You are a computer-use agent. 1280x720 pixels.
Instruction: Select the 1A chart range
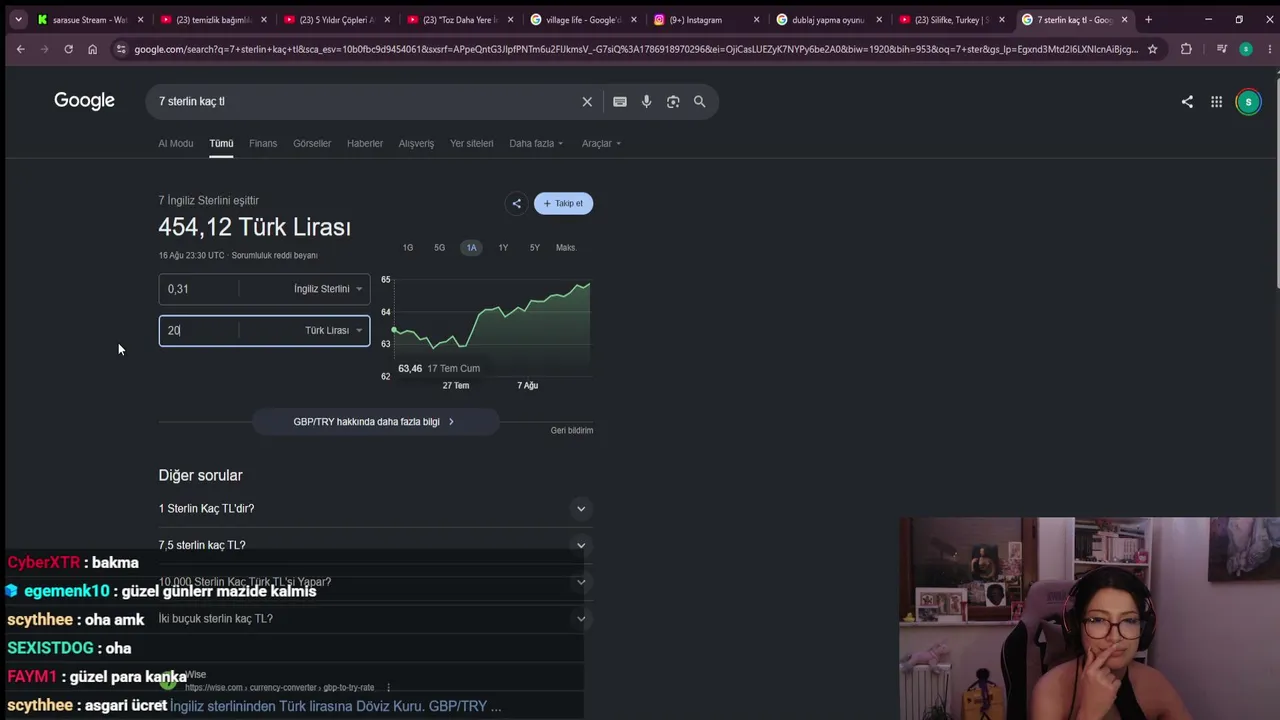tap(471, 248)
